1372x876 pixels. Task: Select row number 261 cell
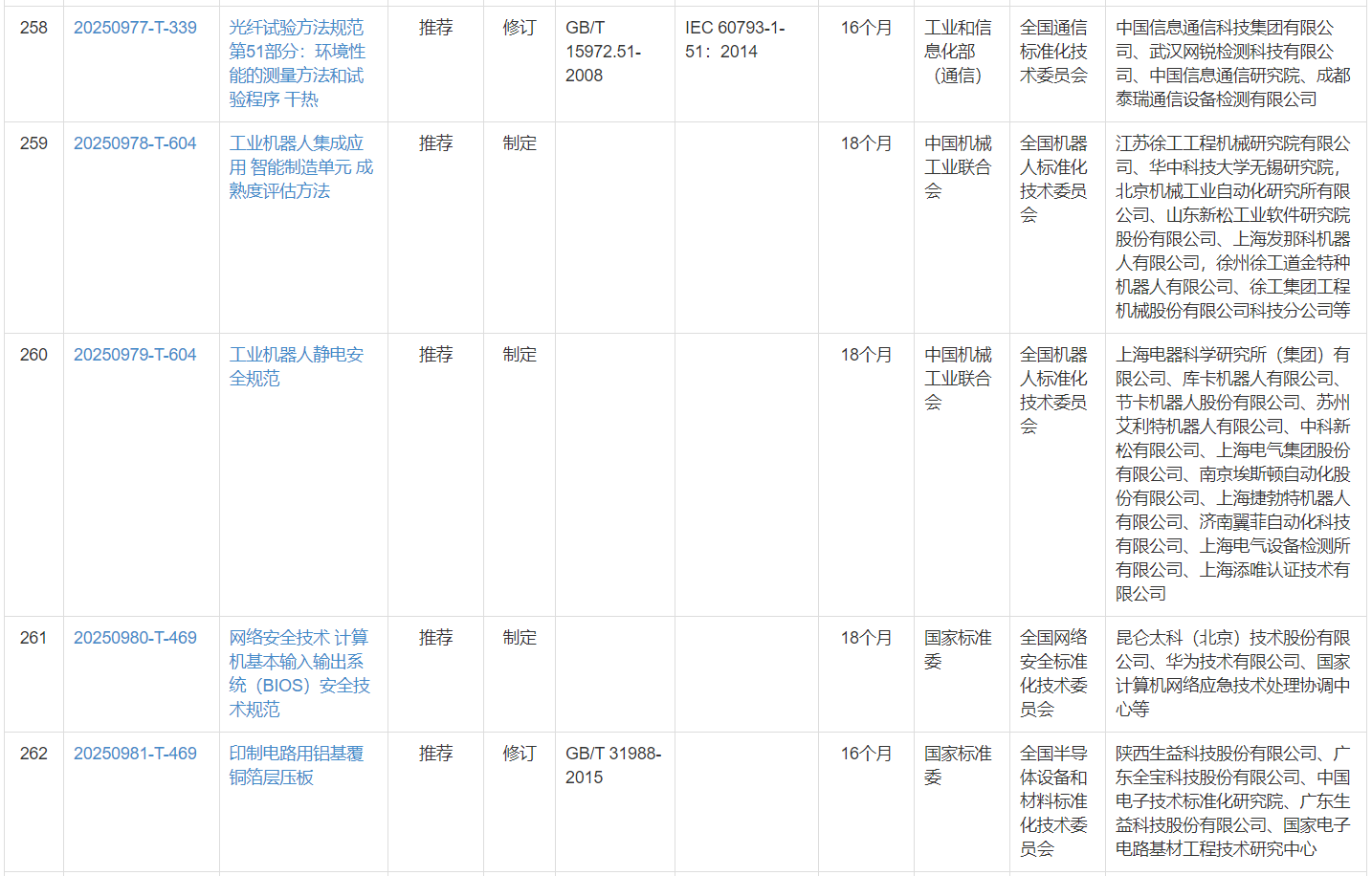[x=33, y=638]
